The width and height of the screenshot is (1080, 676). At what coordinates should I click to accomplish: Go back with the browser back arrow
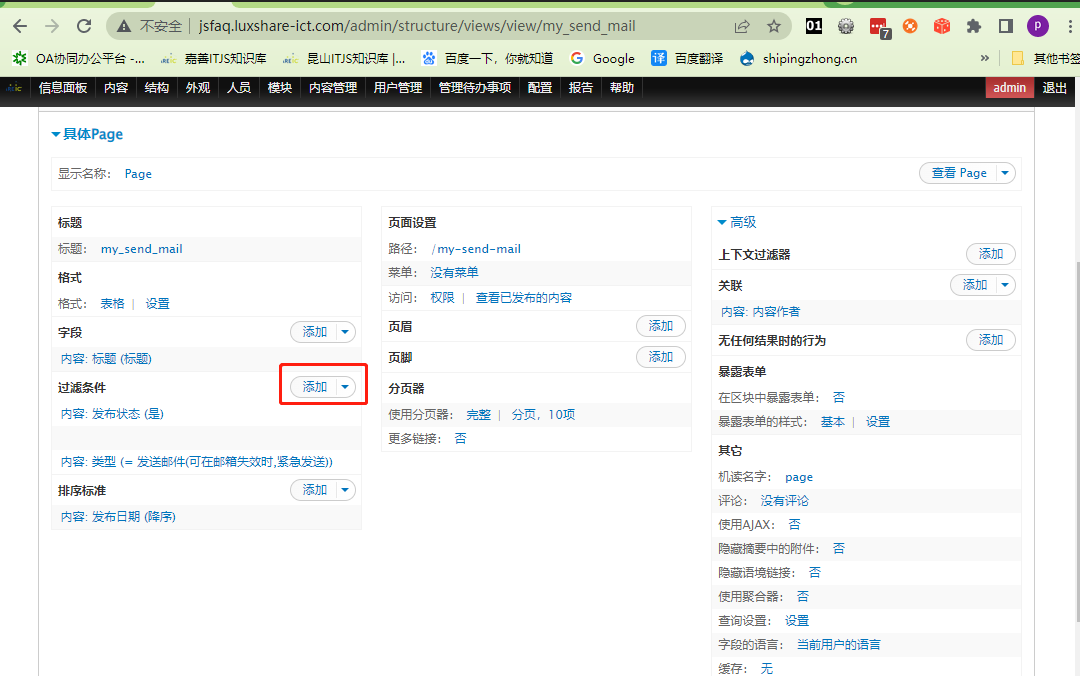click(x=20, y=26)
